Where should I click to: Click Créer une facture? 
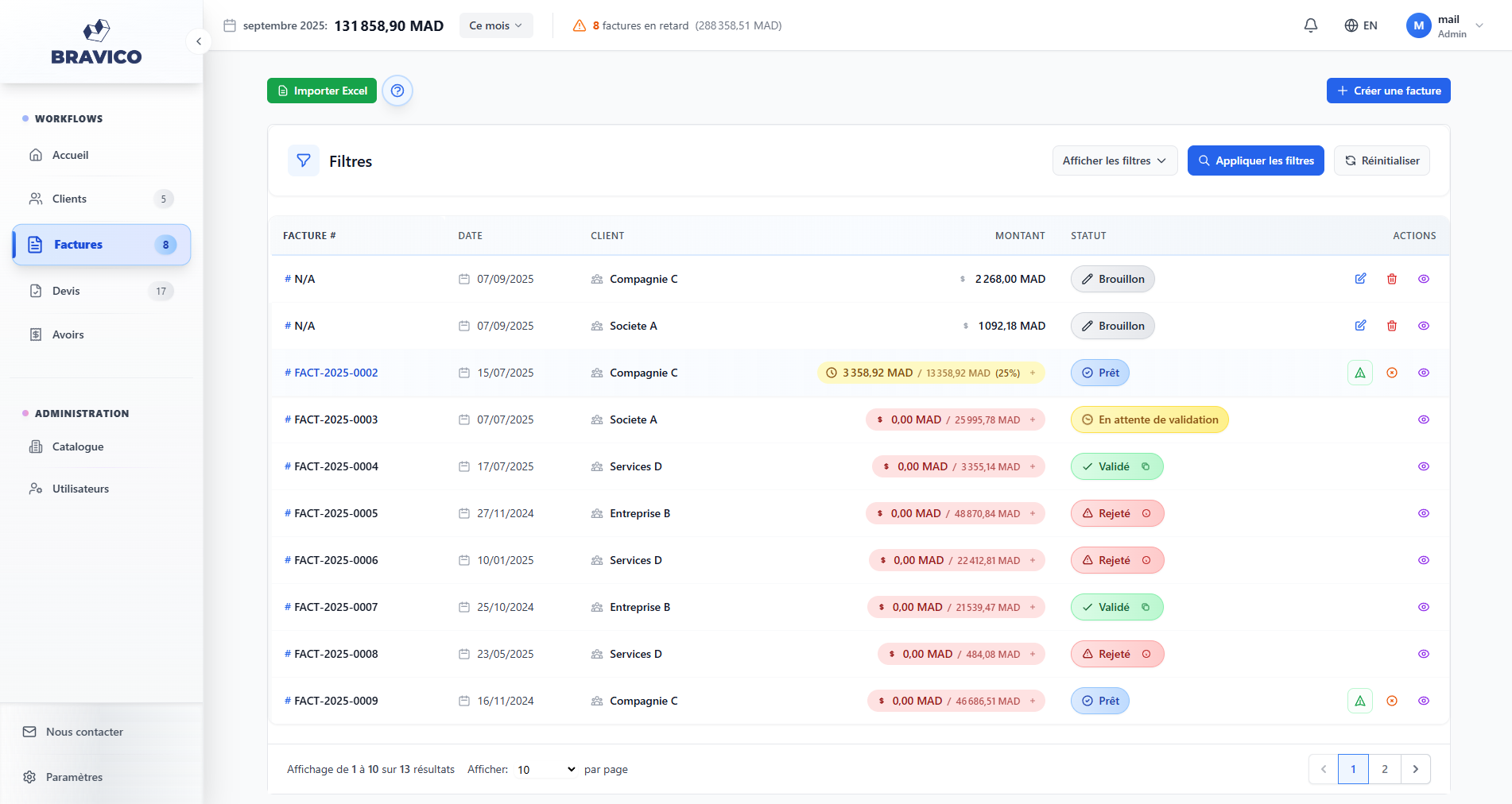pyautogui.click(x=1389, y=91)
